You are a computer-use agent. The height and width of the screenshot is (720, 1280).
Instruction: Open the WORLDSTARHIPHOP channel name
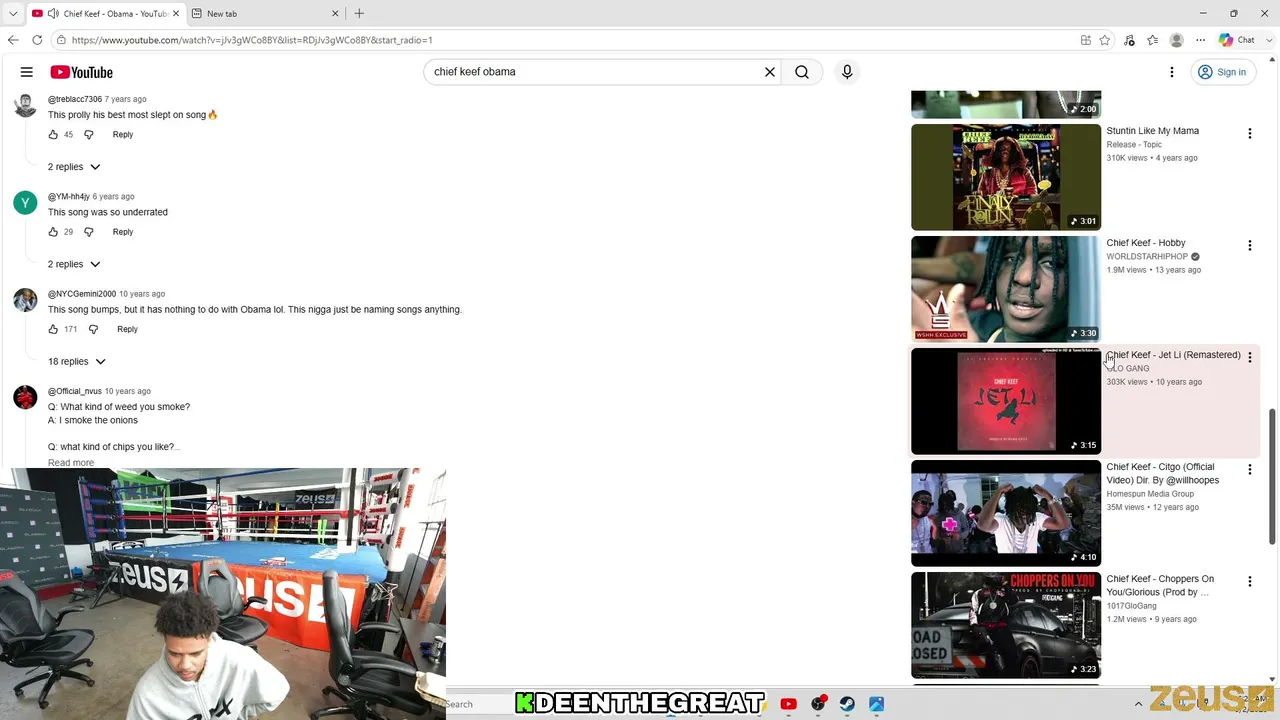(x=1146, y=256)
